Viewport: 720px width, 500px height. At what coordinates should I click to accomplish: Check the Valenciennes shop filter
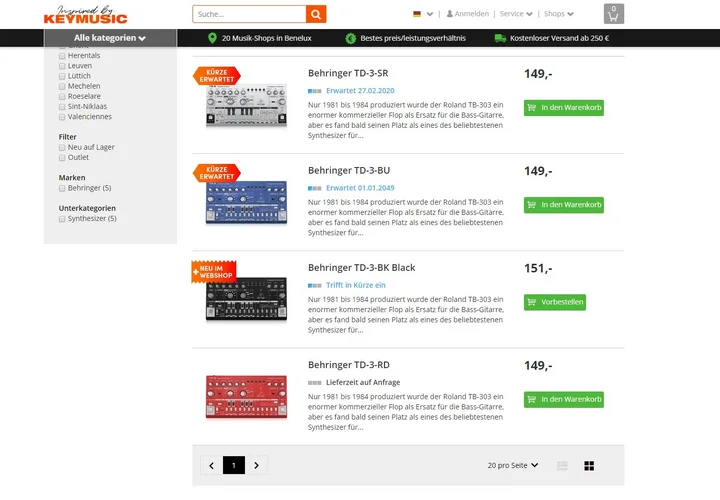pos(62,117)
